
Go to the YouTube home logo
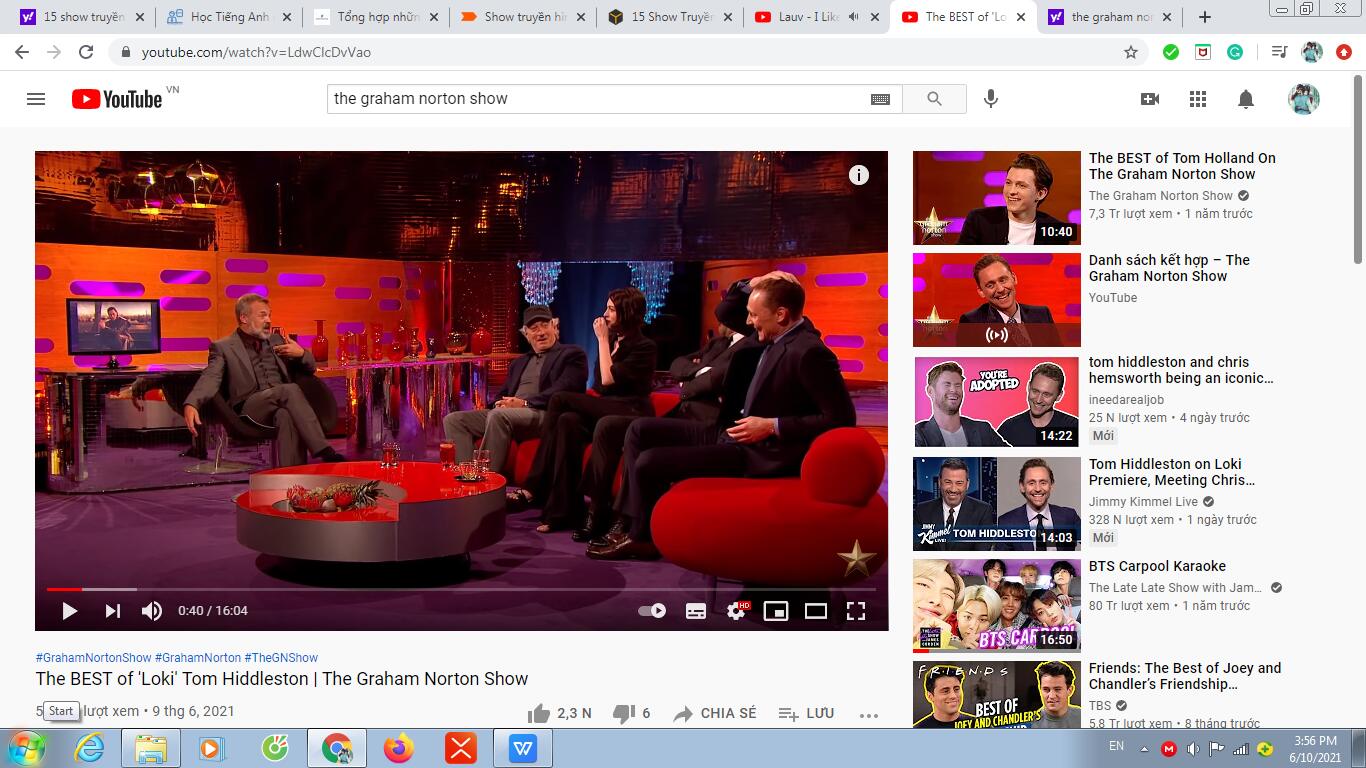(x=117, y=99)
